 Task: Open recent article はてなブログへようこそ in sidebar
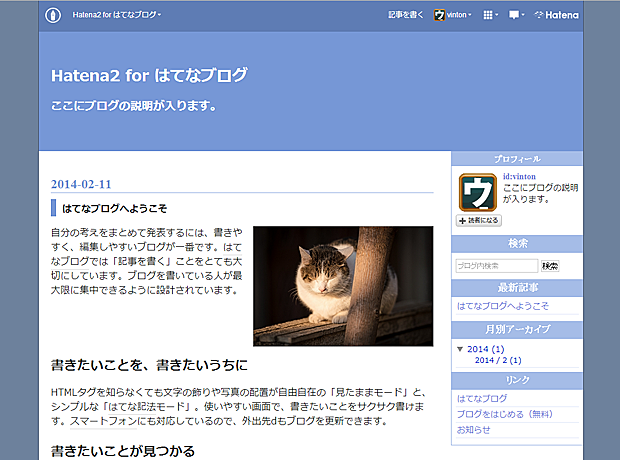(503, 306)
